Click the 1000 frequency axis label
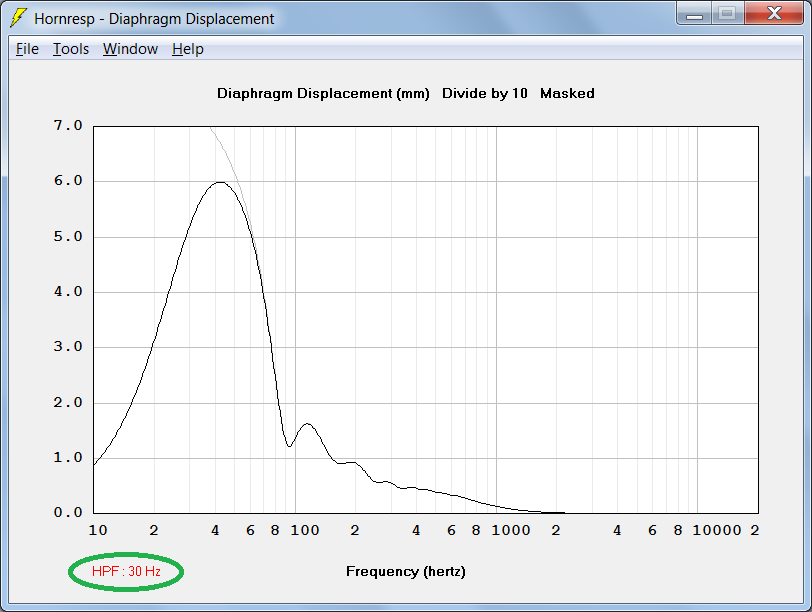This screenshot has height=612, width=812. click(x=511, y=530)
